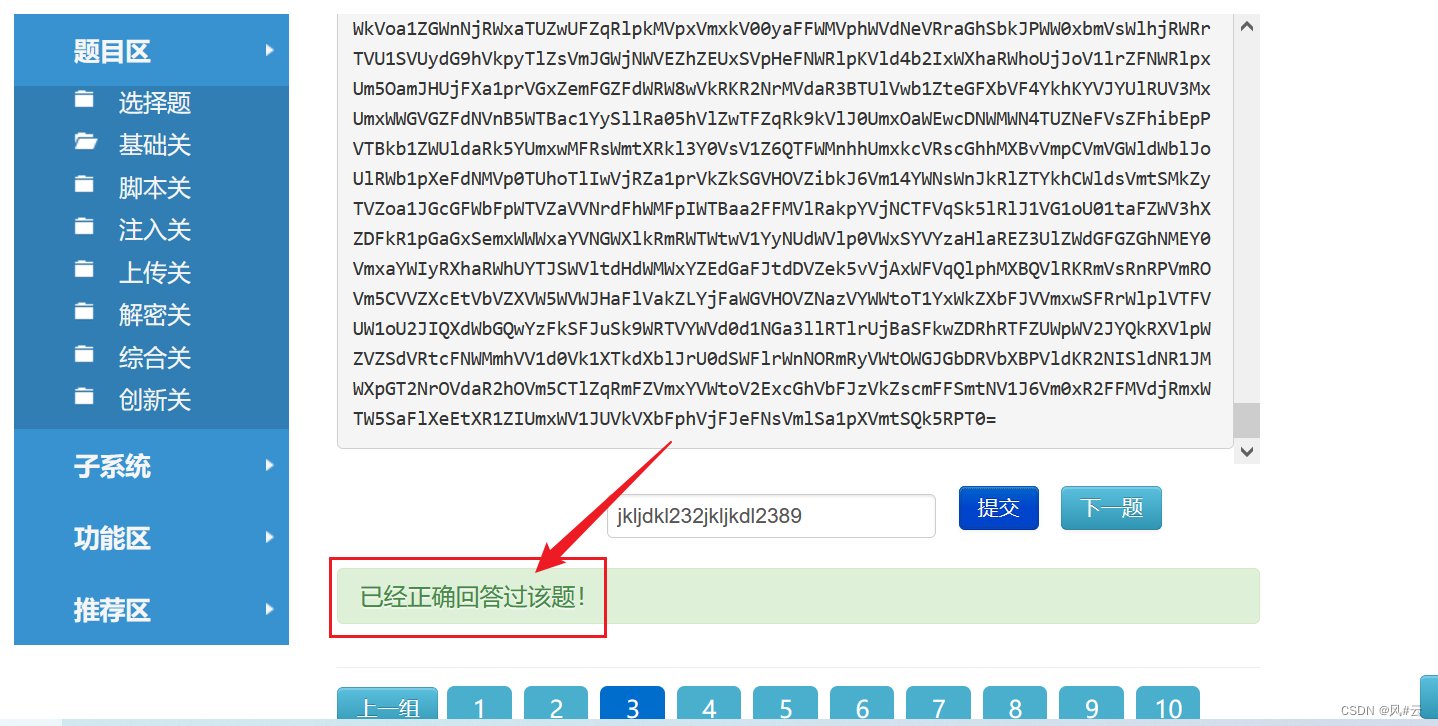Viewport: 1438px width, 726px height.
Task: Expand the 功能区 section arrow
Action: coord(269,537)
